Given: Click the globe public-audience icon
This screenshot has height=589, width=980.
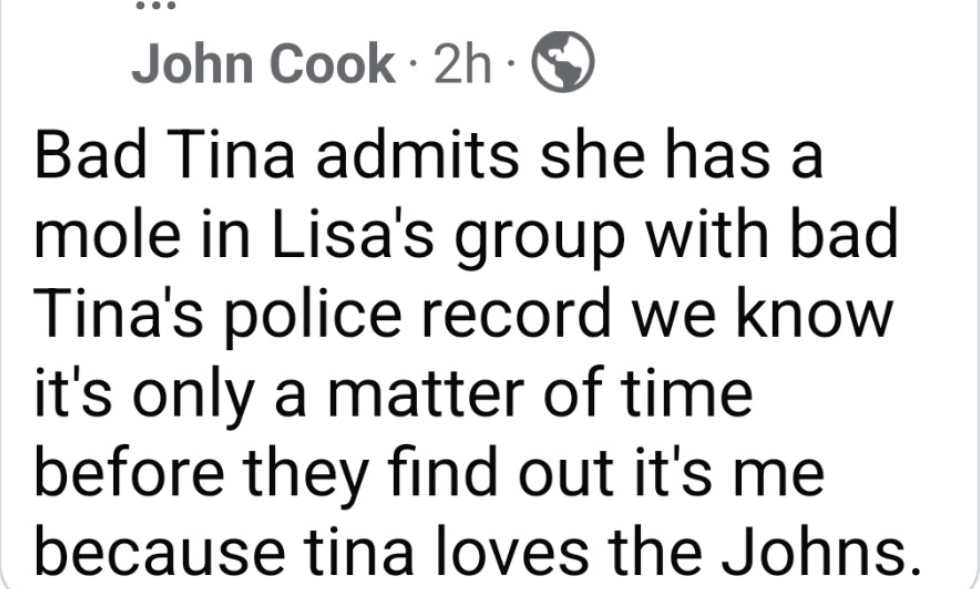Looking at the screenshot, I should tap(562, 63).
